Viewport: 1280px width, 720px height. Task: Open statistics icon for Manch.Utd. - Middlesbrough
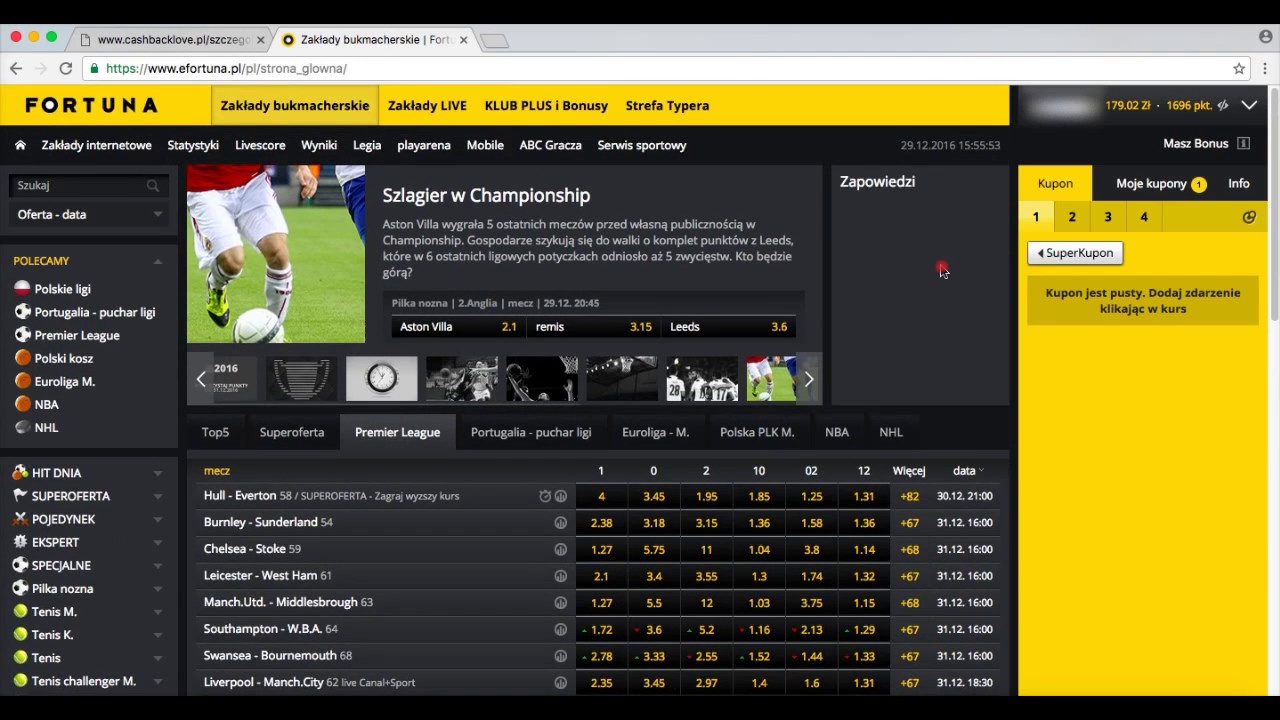(x=560, y=603)
